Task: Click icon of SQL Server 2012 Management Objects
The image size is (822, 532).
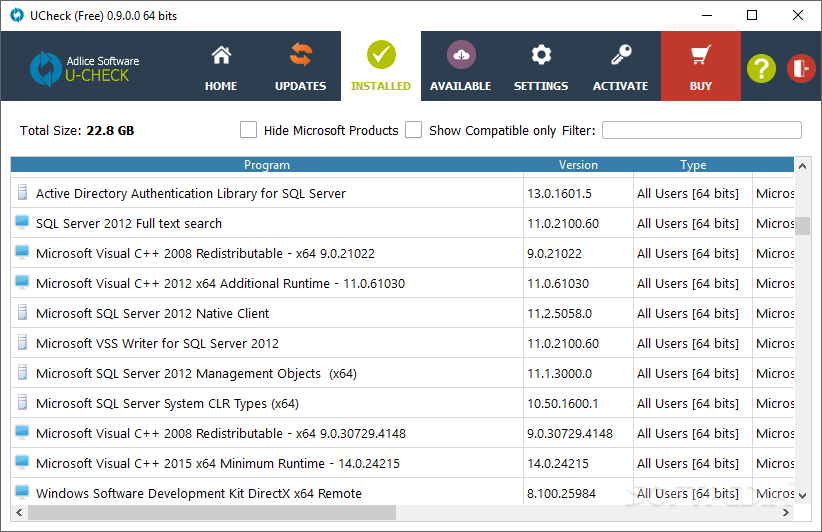Action: [22, 372]
